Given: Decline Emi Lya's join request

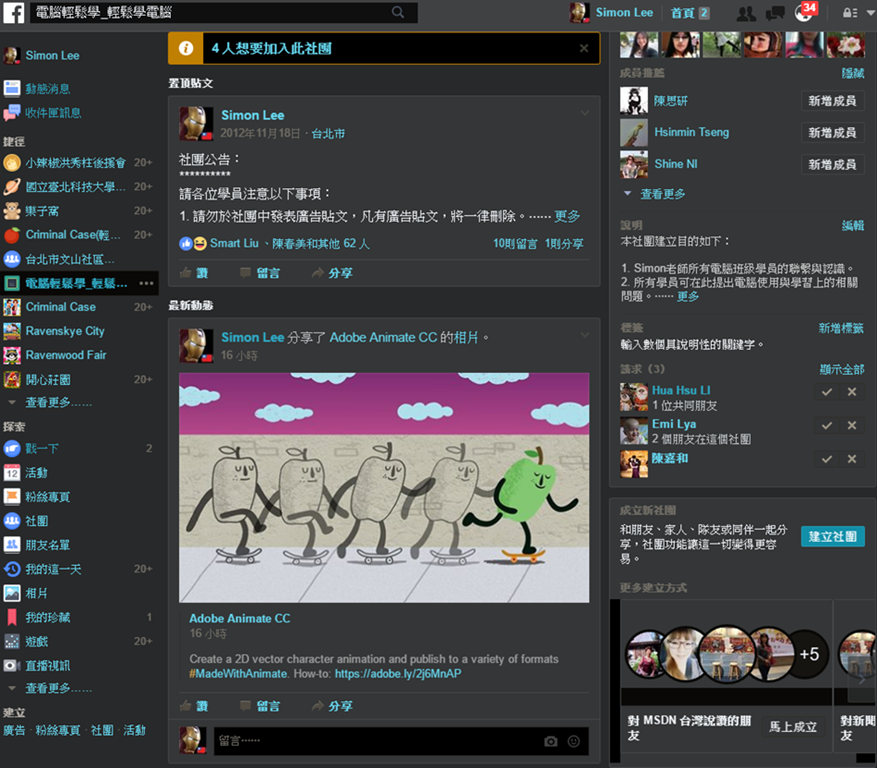Looking at the screenshot, I should (851, 426).
